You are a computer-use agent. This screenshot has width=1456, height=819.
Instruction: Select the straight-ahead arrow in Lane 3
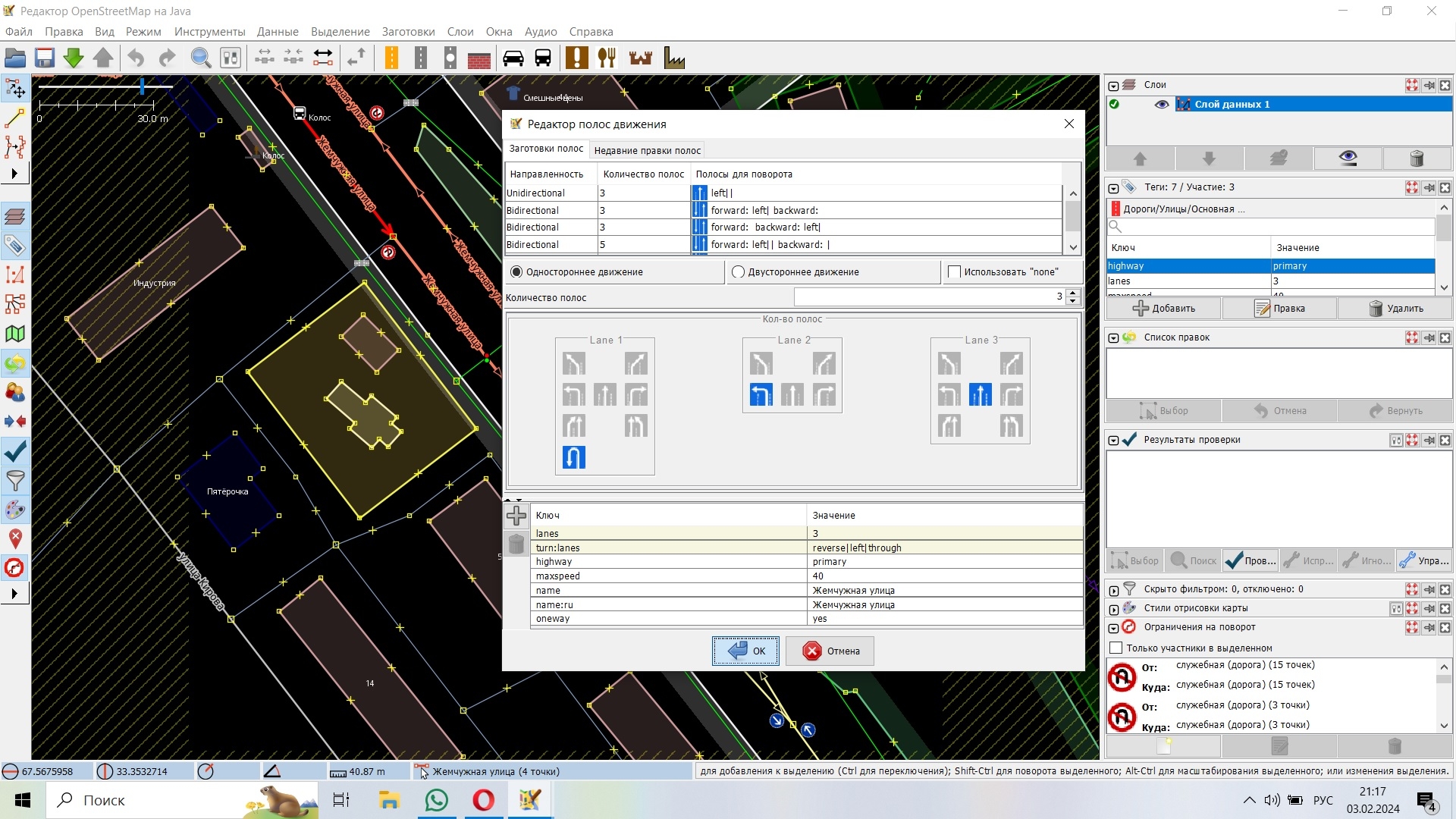(x=980, y=394)
